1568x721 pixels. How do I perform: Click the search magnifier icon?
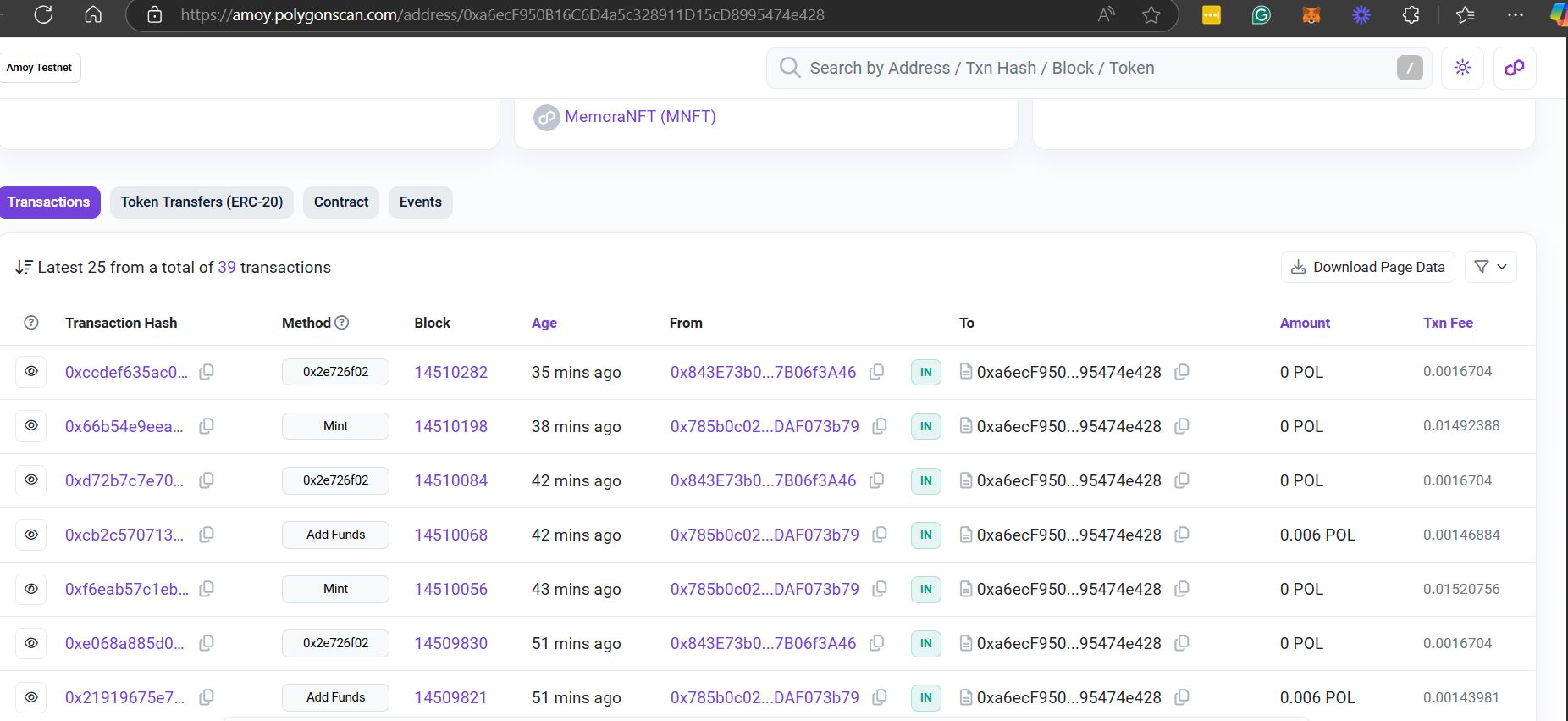coord(789,68)
